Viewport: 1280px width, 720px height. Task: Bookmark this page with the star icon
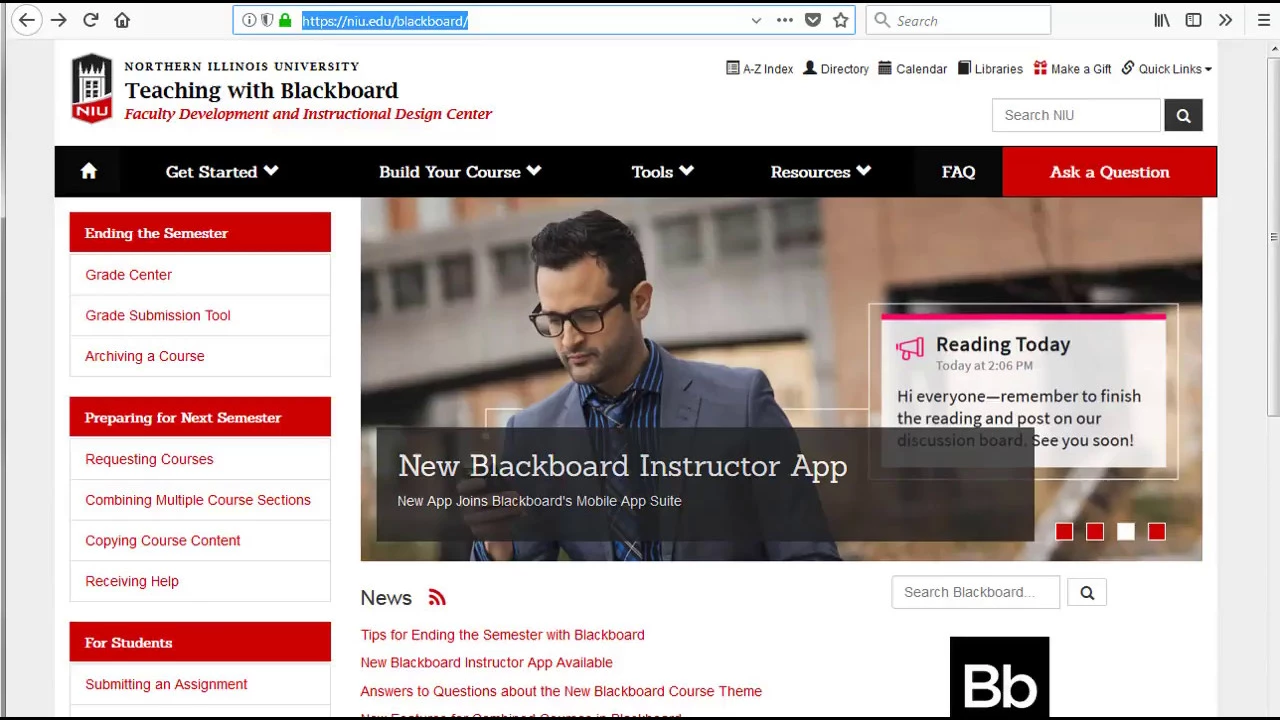point(841,20)
